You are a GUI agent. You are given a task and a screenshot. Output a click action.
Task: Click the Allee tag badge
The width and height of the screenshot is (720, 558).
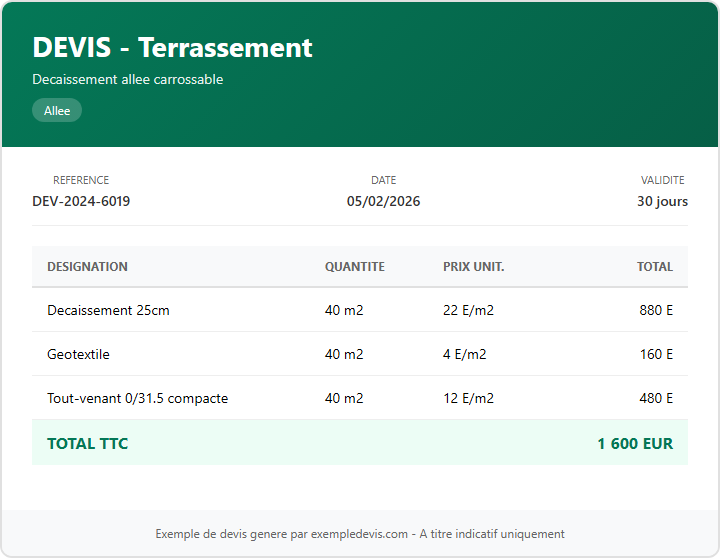click(57, 111)
